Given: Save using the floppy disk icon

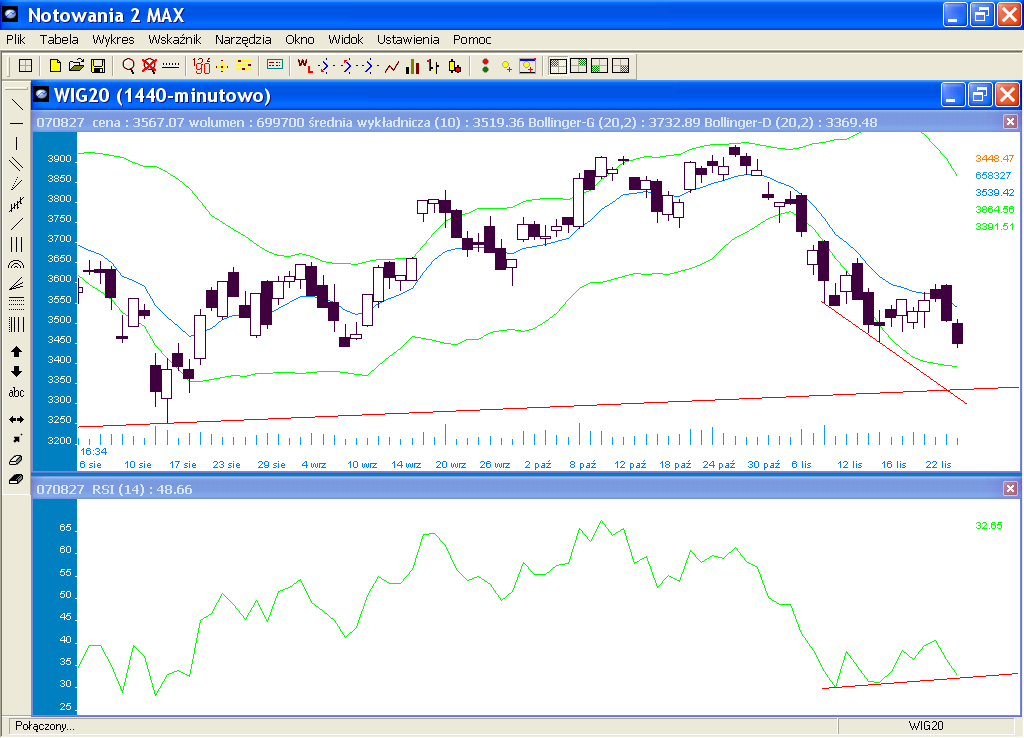Looking at the screenshot, I should coord(98,66).
